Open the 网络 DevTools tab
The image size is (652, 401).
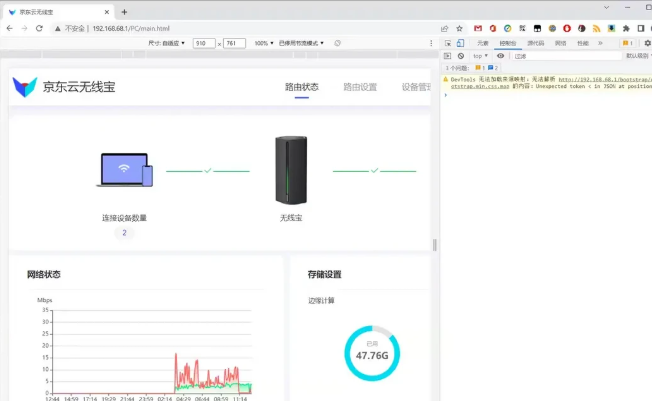[561, 43]
